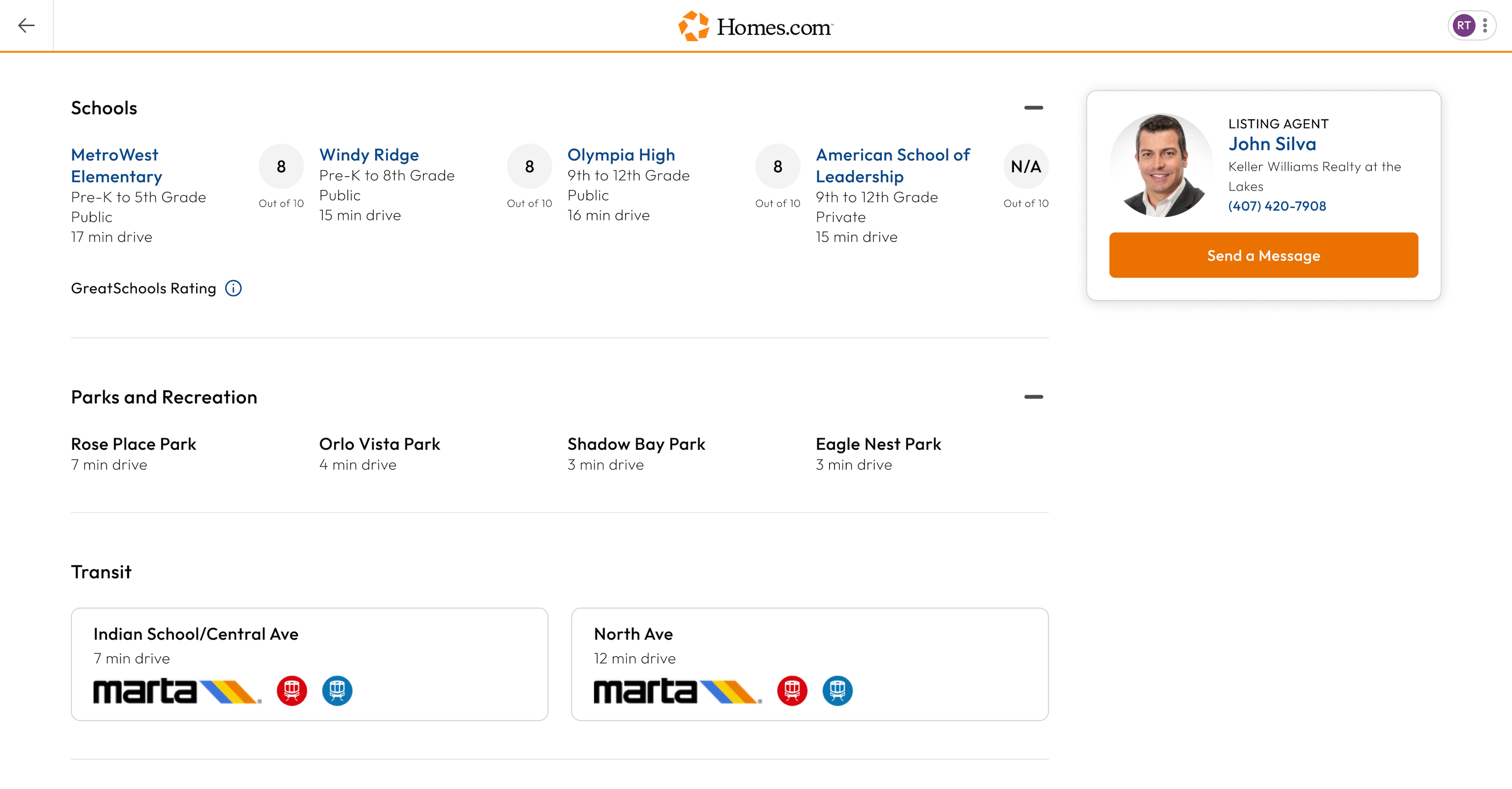This screenshot has height=789, width=1512.
Task: Collapse the Schools section
Action: coord(1033,107)
